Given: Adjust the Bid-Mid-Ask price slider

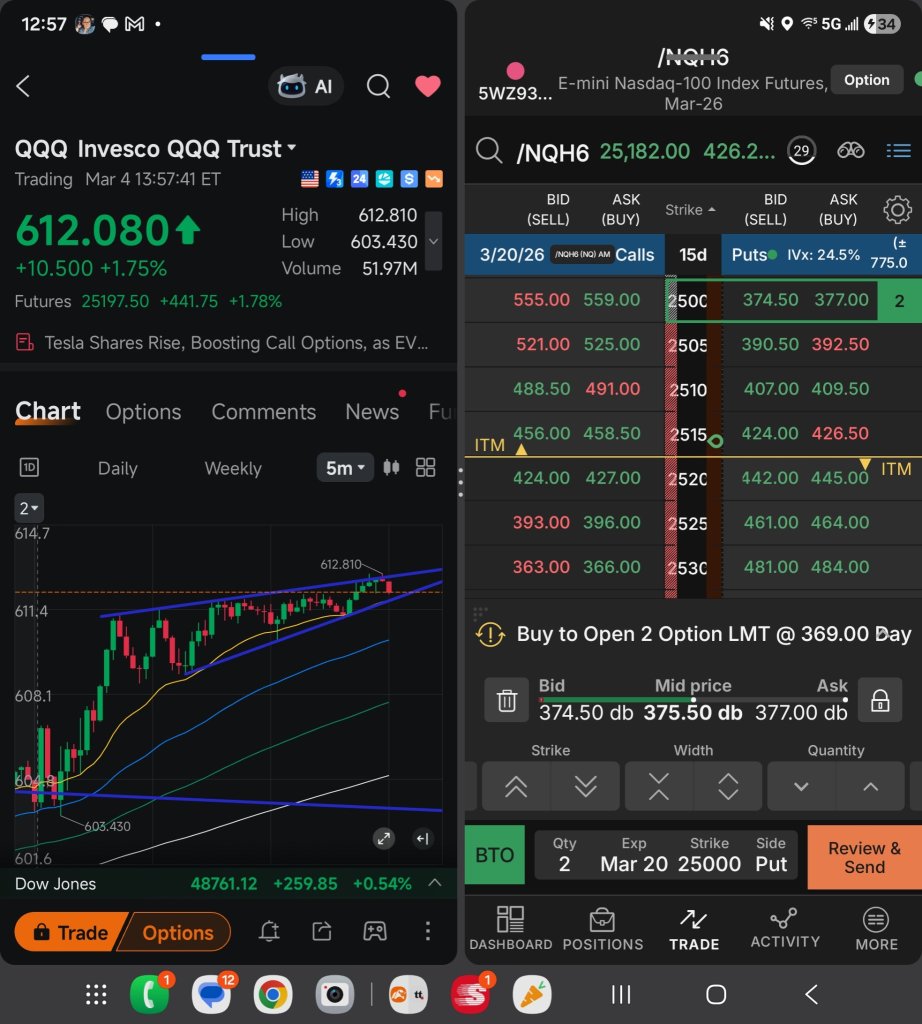Looking at the screenshot, I should [x=693, y=700].
